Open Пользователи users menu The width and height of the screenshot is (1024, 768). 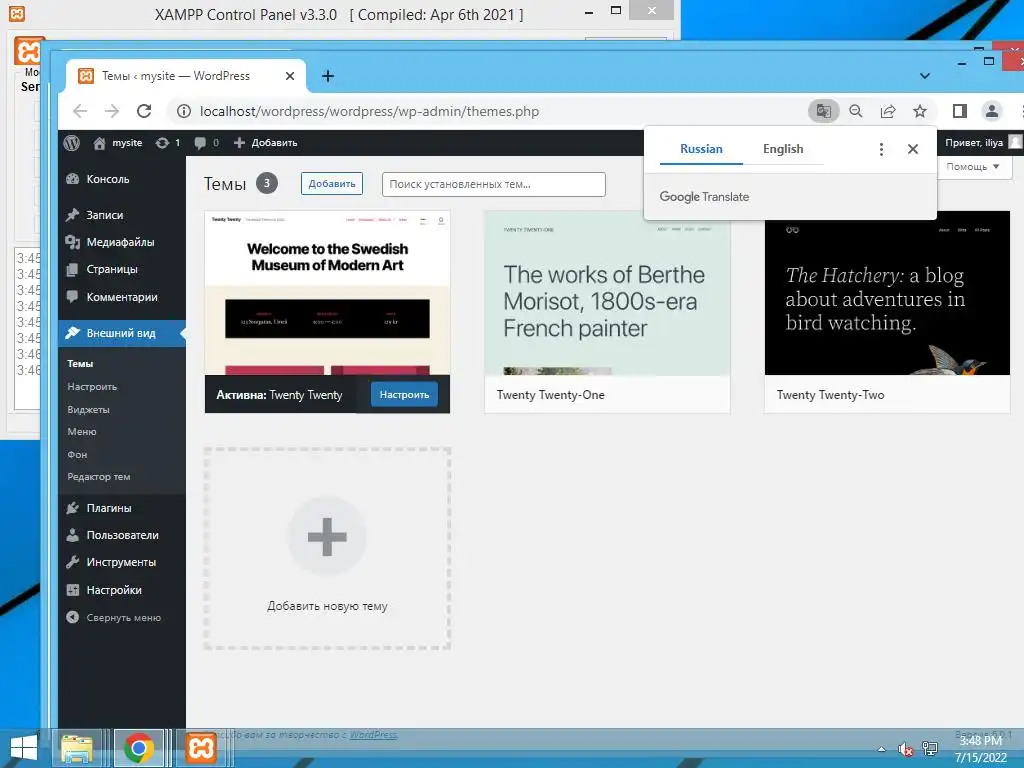121,535
